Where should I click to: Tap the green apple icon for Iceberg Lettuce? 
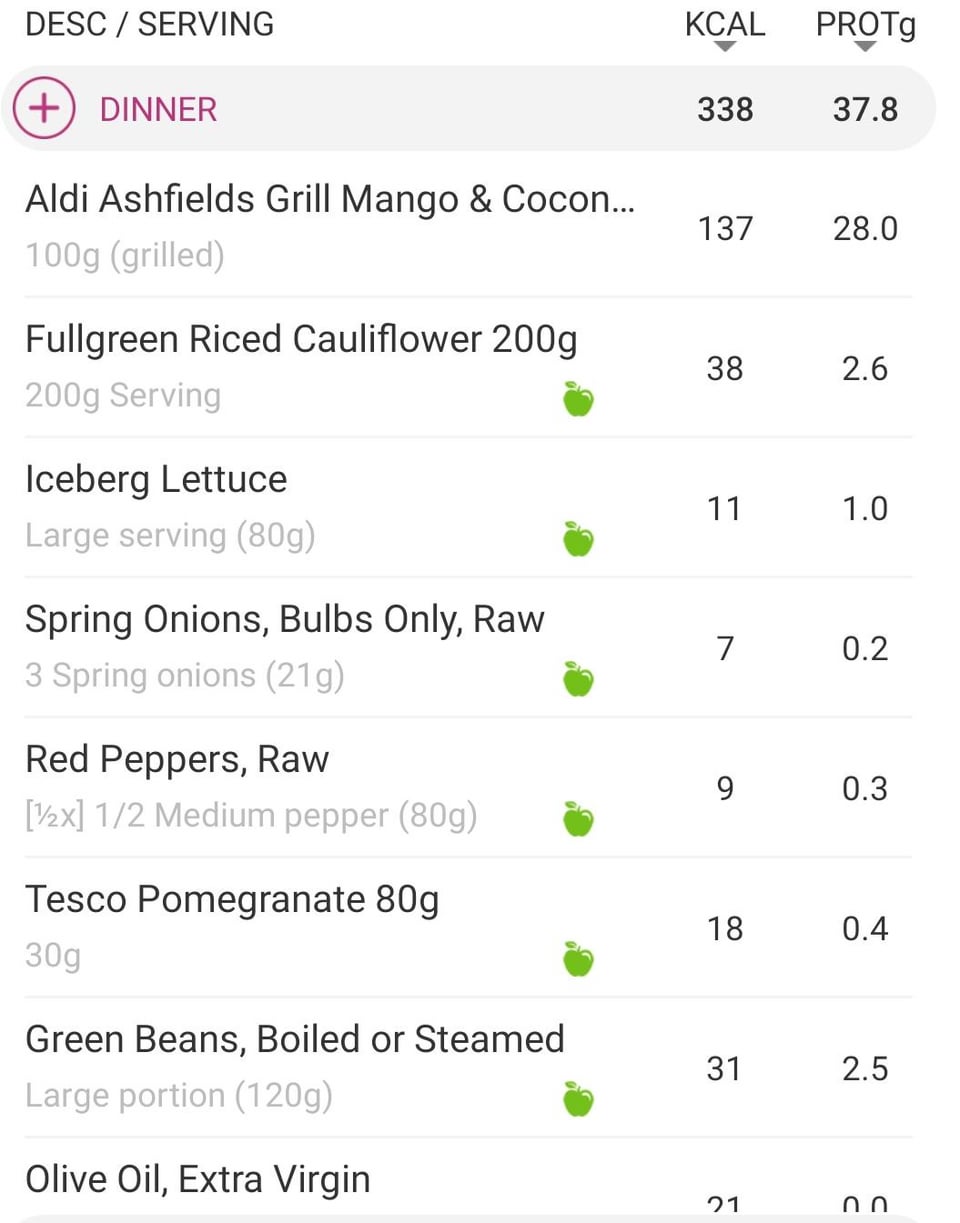point(578,539)
